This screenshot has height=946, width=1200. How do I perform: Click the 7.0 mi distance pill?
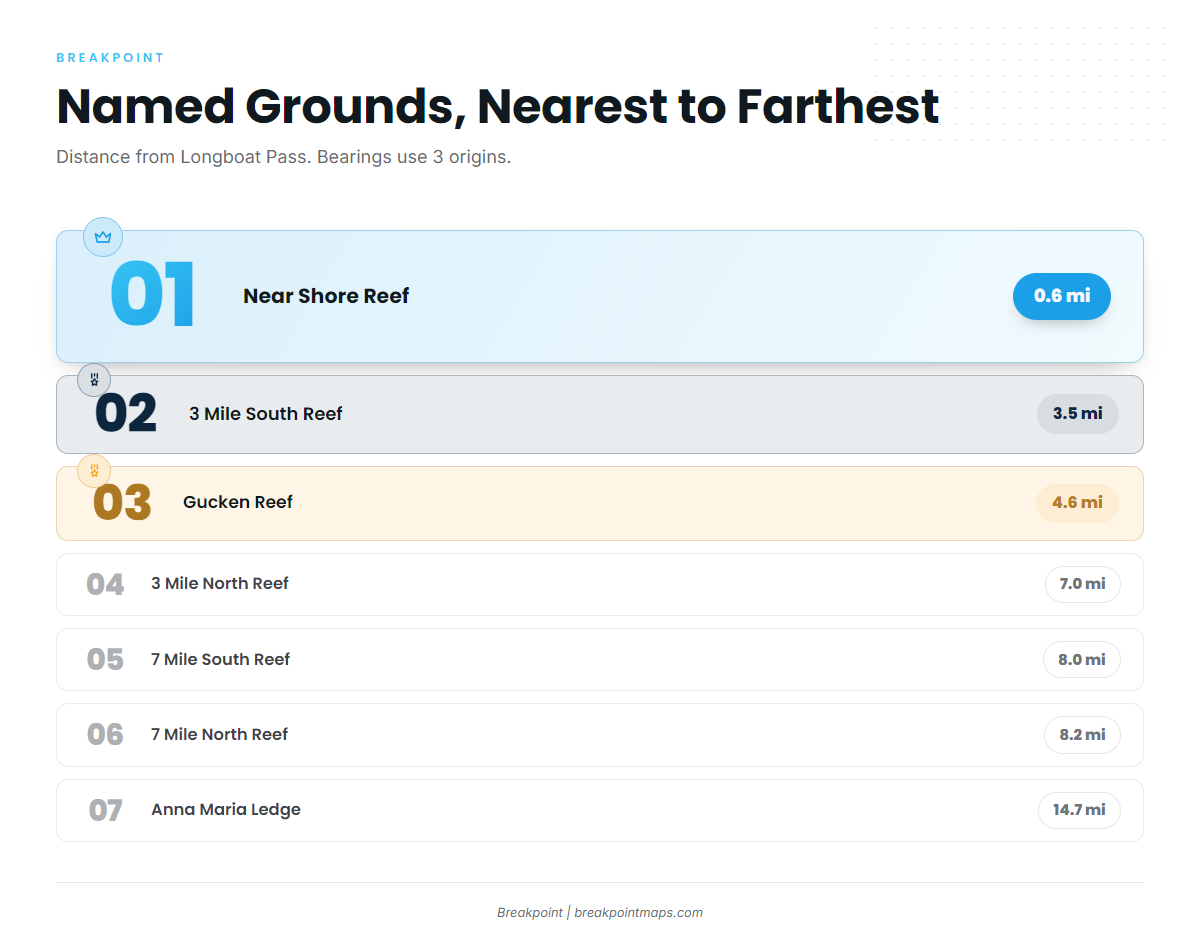pos(1083,584)
